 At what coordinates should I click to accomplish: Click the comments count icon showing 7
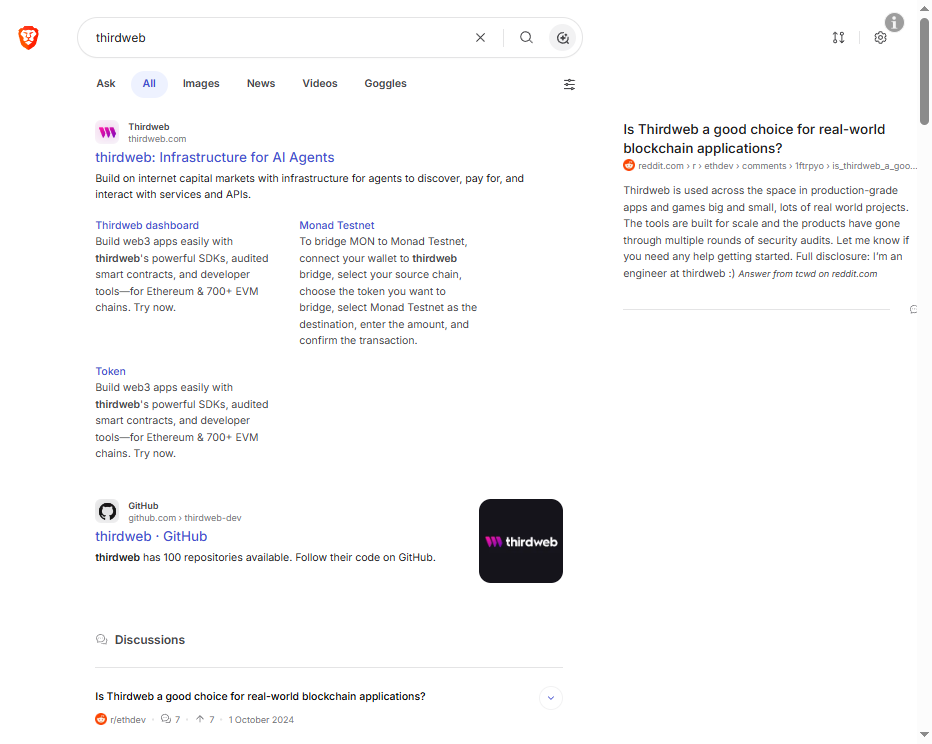pyautogui.click(x=166, y=719)
